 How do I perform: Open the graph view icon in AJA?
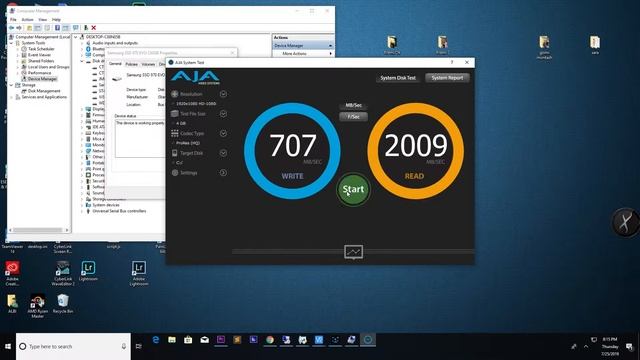[x=353, y=252]
